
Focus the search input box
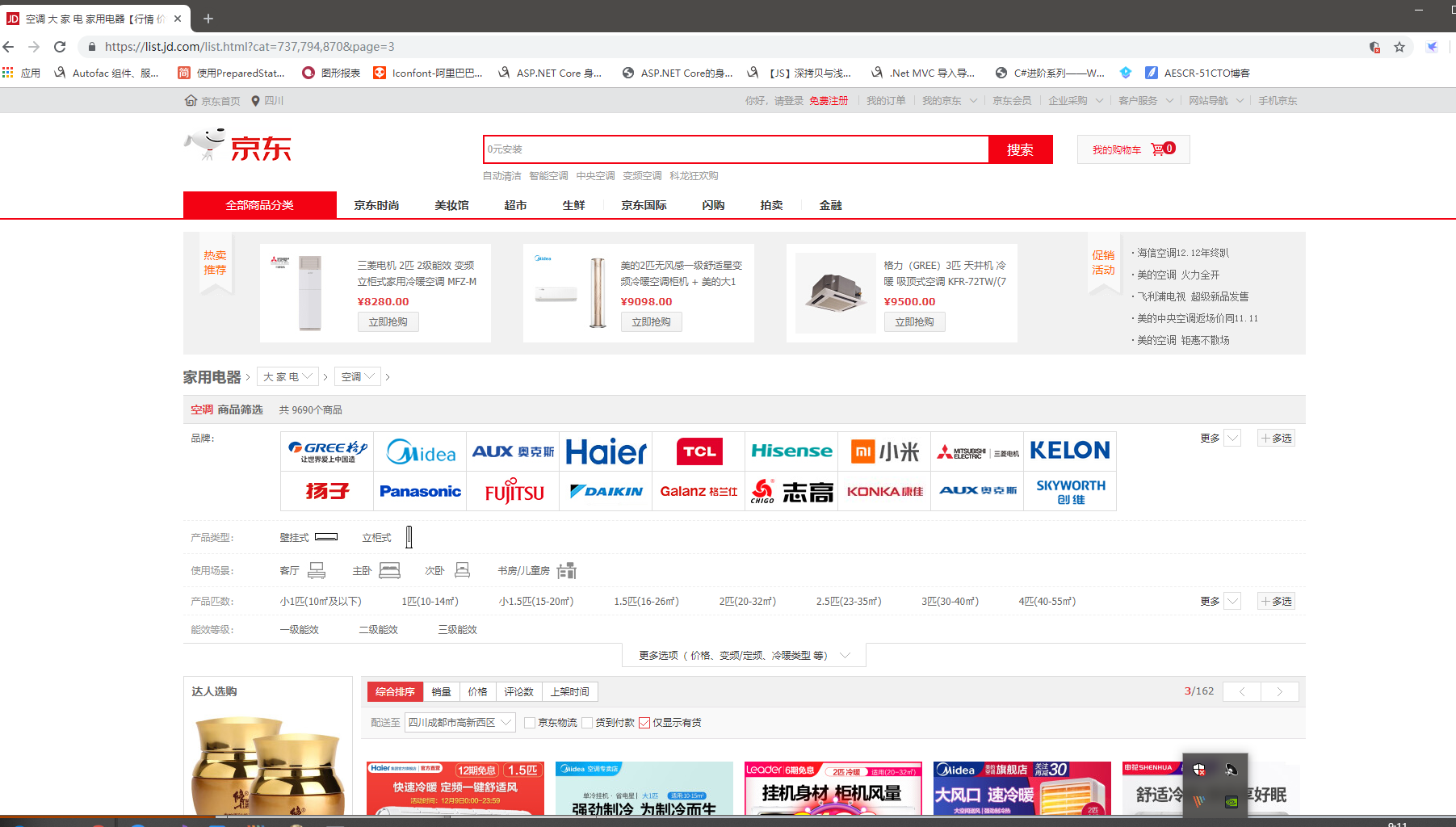pyautogui.click(x=736, y=149)
